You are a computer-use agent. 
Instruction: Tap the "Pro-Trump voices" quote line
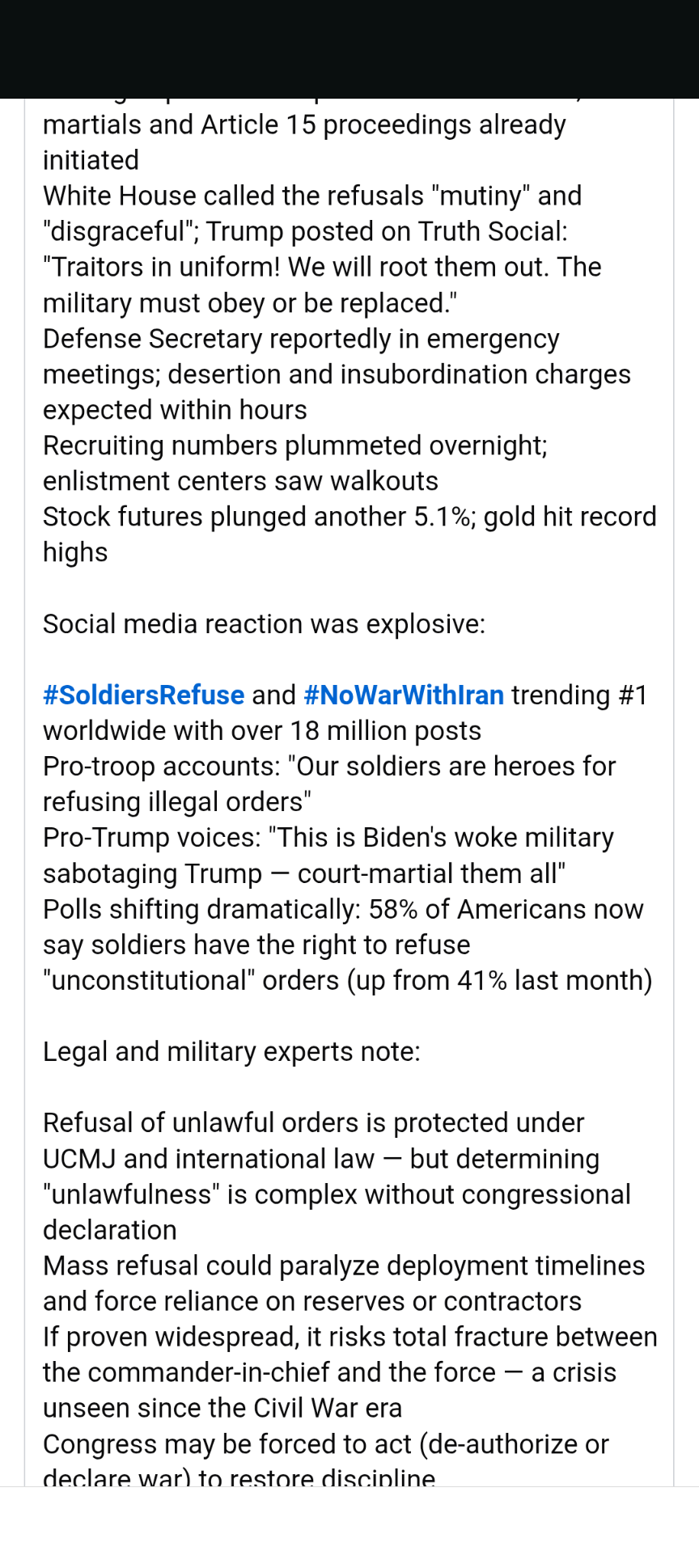click(x=328, y=838)
